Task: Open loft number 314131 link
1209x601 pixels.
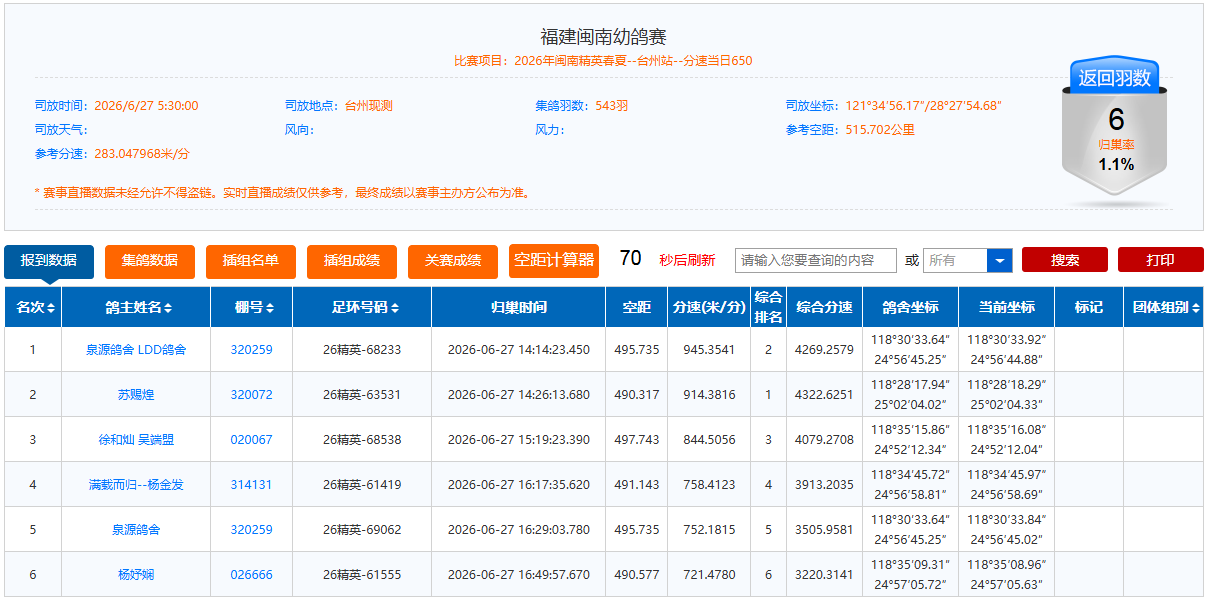Action: 252,485
